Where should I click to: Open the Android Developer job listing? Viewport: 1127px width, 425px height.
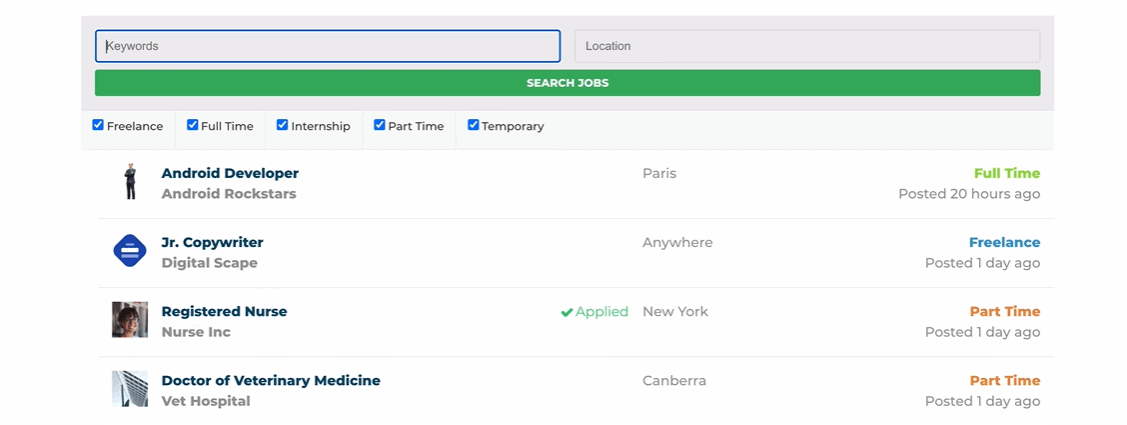pos(230,173)
